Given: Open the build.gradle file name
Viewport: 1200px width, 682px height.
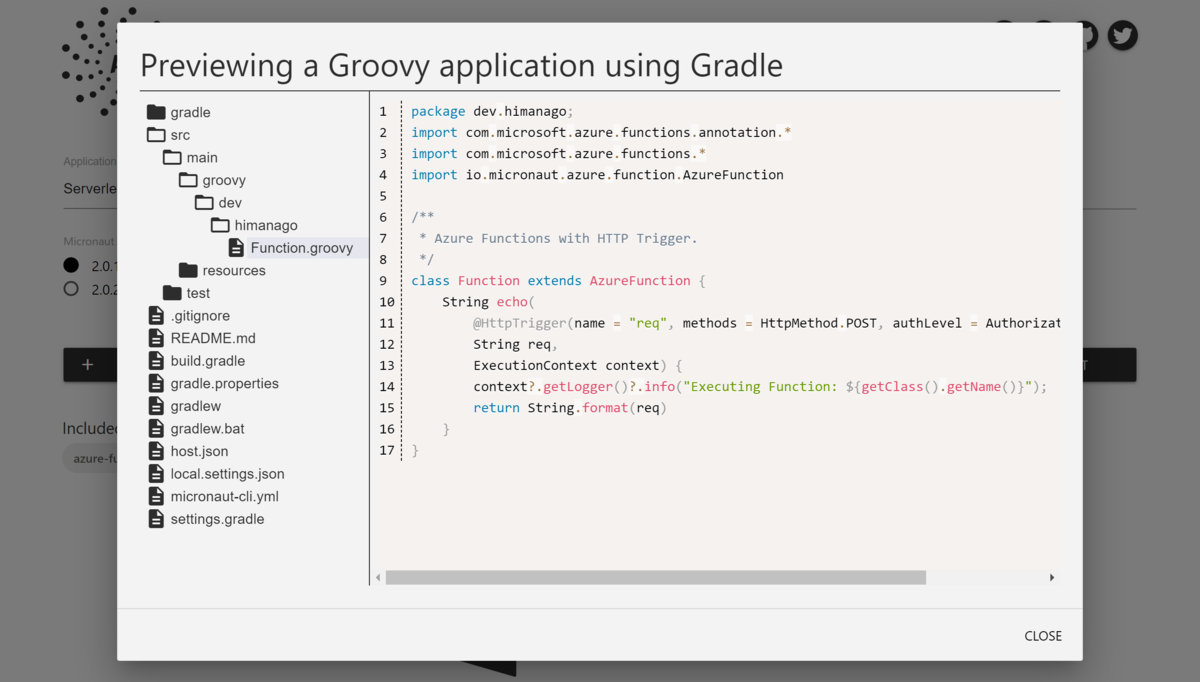Looking at the screenshot, I should (x=207, y=361).
